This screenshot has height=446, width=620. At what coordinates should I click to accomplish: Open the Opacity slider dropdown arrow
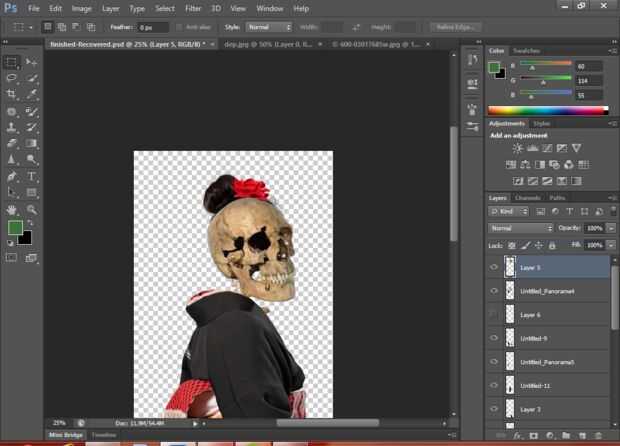(x=611, y=228)
